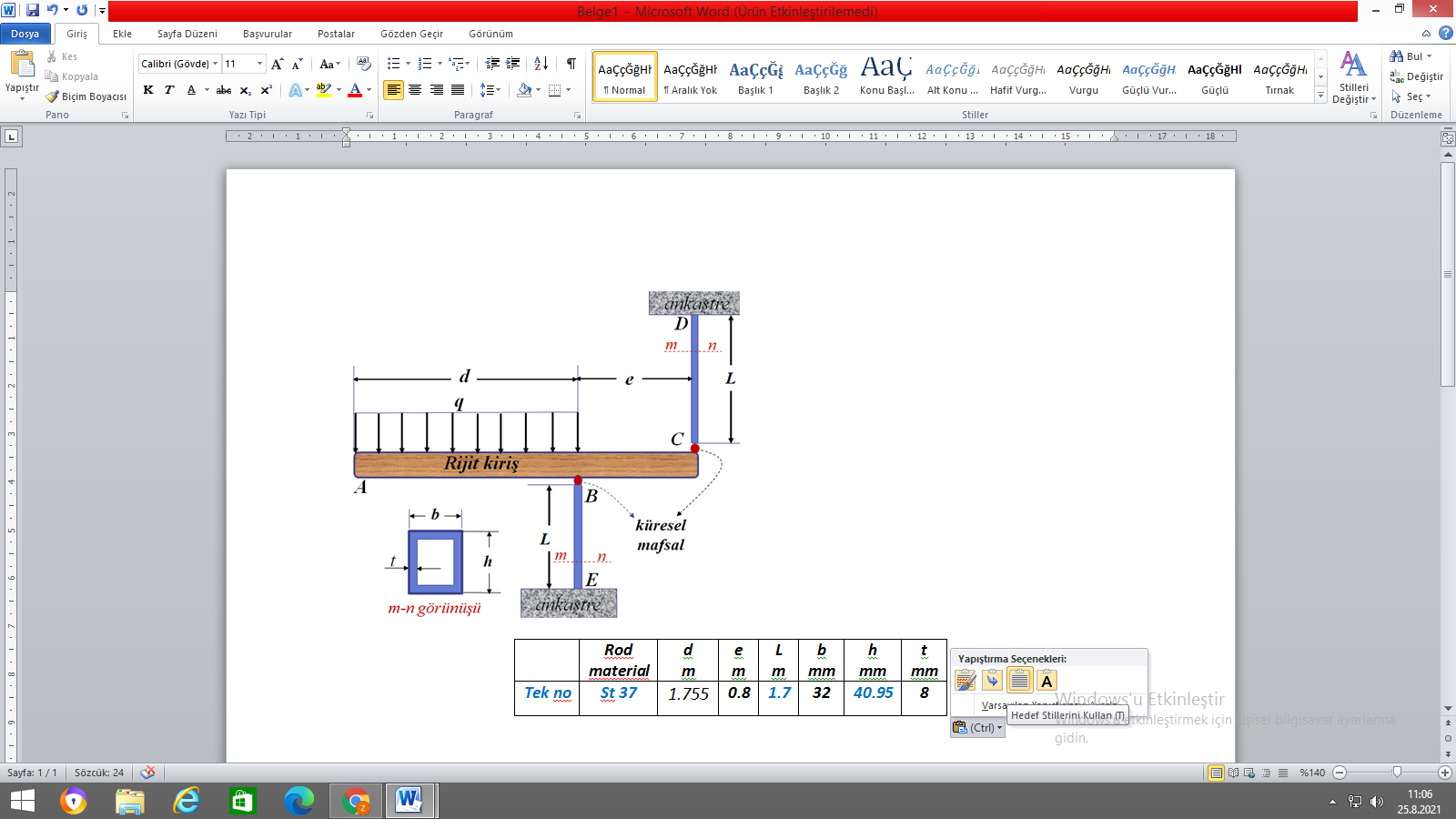
Task: Toggle bold with the K button
Action: click(x=148, y=90)
